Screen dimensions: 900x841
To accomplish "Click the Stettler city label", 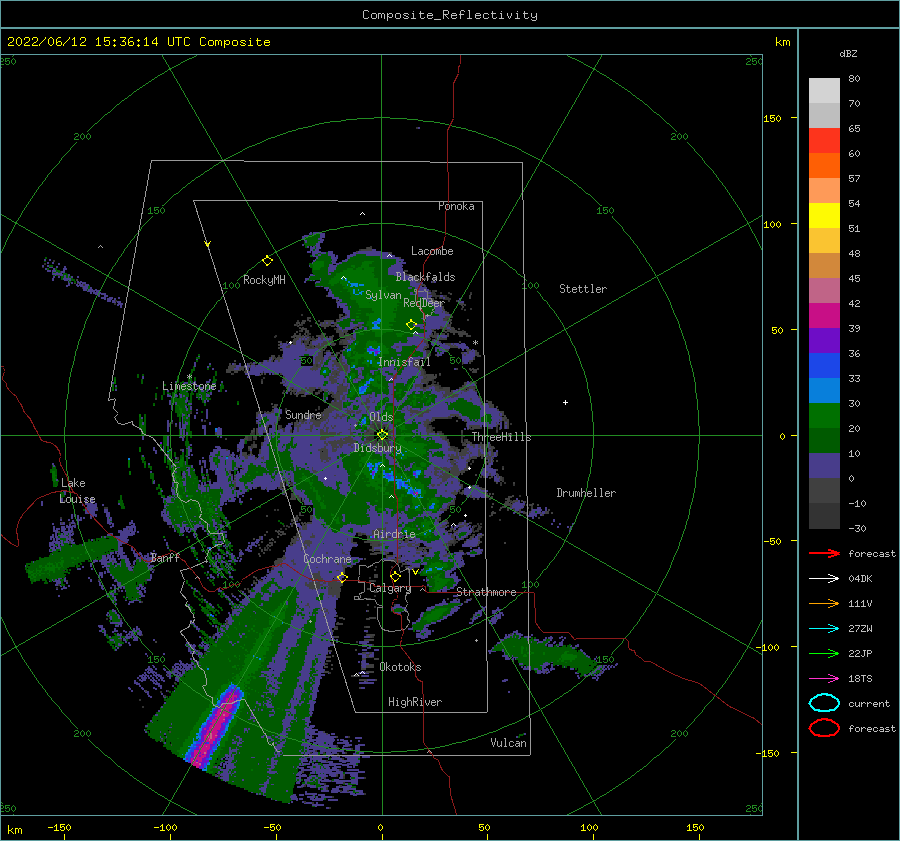I will 583,289.
